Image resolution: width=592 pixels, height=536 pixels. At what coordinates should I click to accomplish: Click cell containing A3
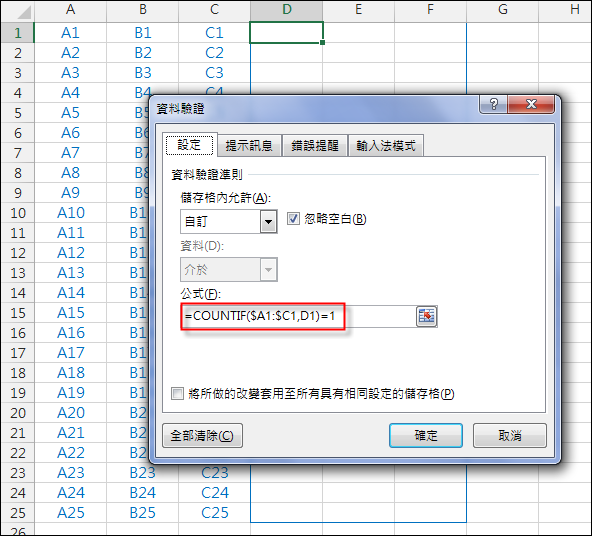coord(70,73)
